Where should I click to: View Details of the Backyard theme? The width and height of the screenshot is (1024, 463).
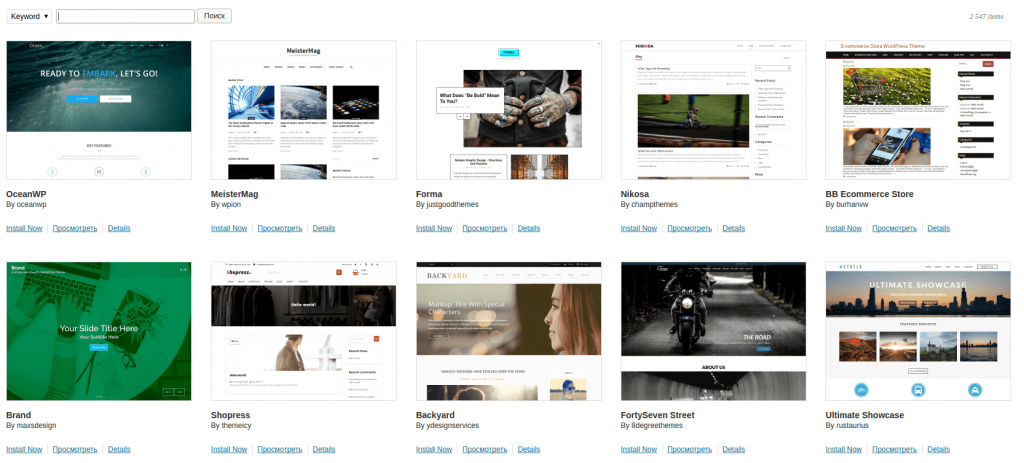pyautogui.click(x=529, y=449)
